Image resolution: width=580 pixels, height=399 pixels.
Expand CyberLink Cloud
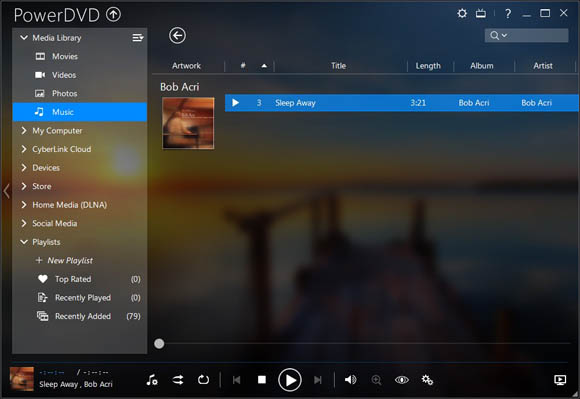(24, 149)
